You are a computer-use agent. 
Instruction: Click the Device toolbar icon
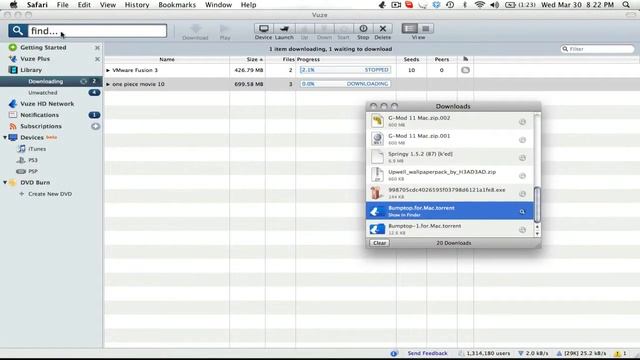tap(263, 29)
